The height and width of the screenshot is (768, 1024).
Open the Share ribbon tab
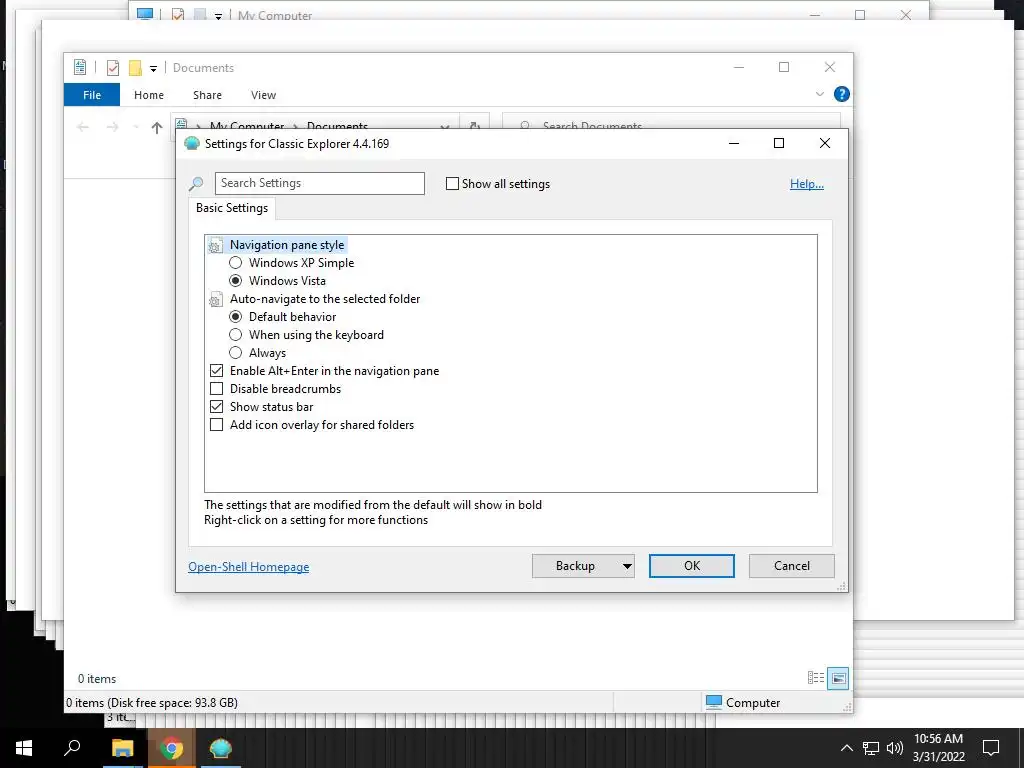coord(207,95)
